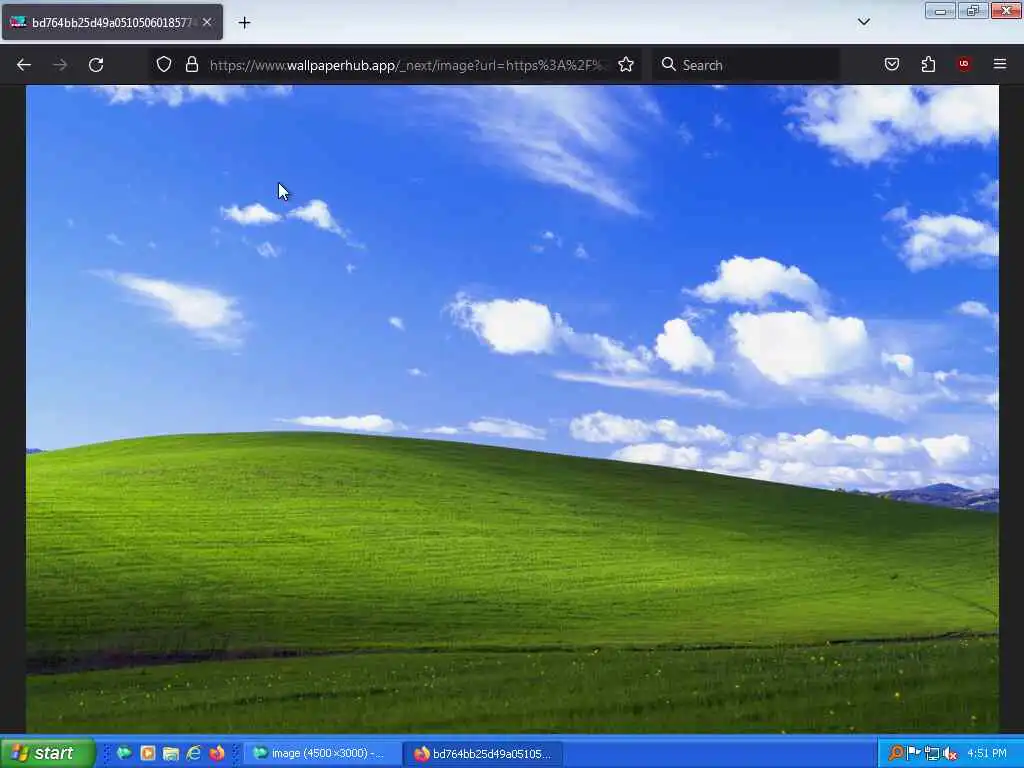
Task: Click the muted volume tray icon
Action: [950, 753]
